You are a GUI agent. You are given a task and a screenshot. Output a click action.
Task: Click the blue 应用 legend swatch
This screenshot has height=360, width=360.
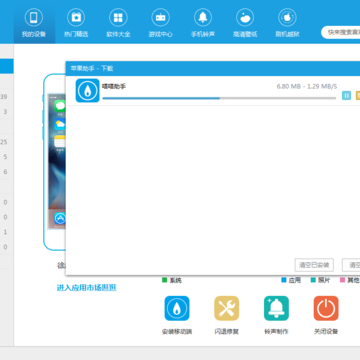tap(284, 280)
